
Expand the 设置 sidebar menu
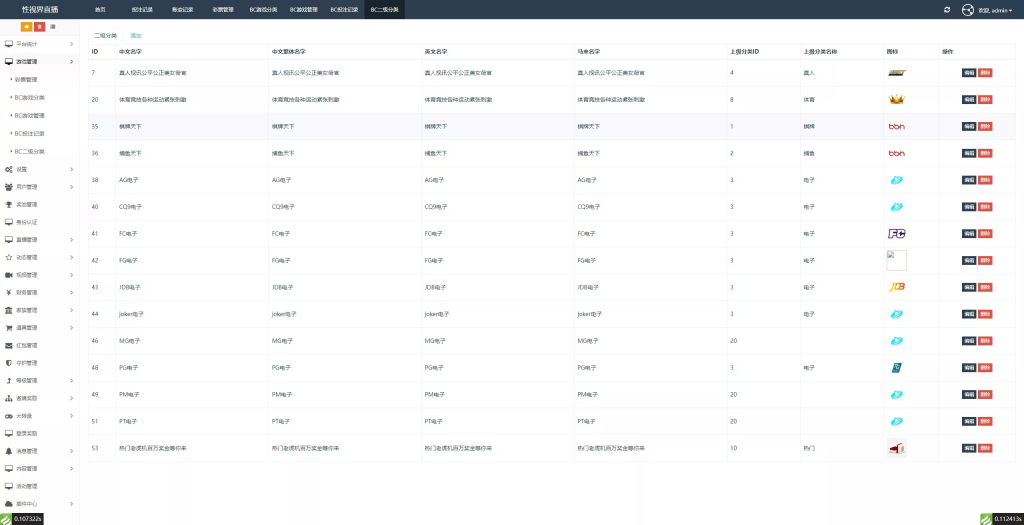(38, 169)
